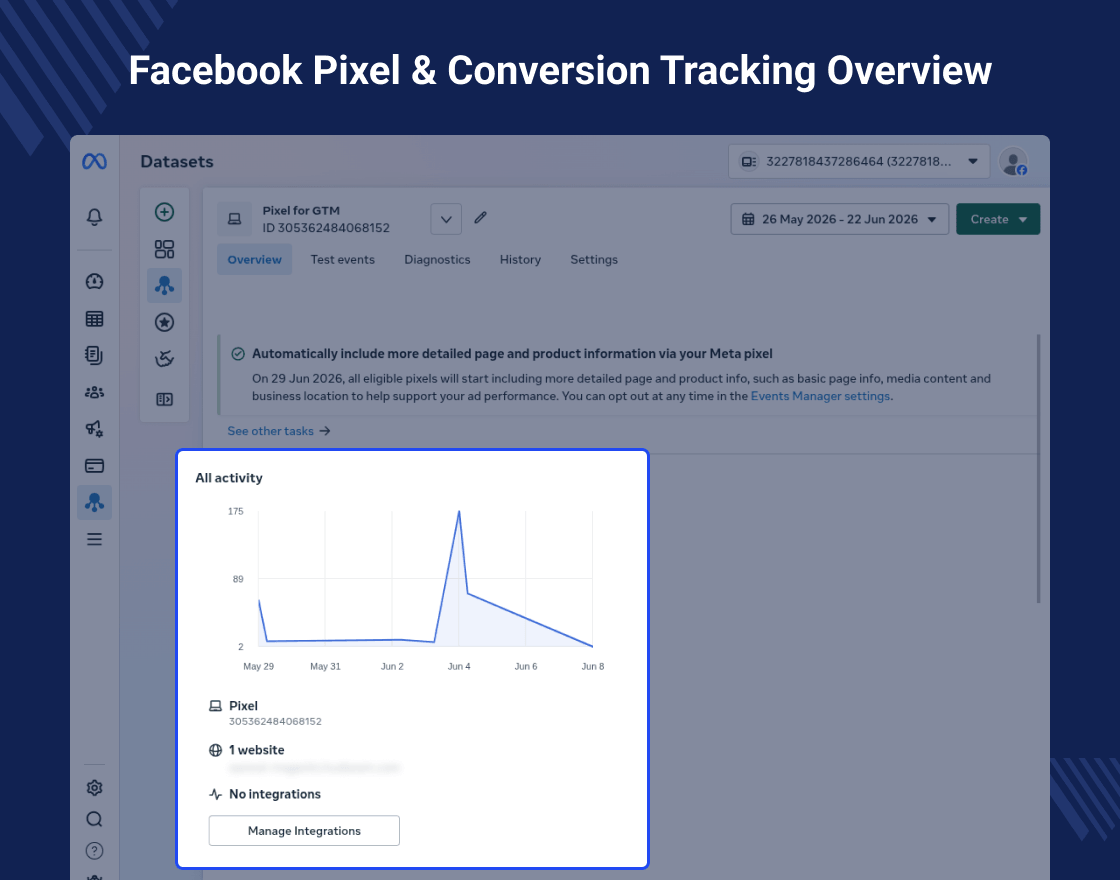The image size is (1120, 880).
Task: Switch to Settings tab
Action: 594,259
